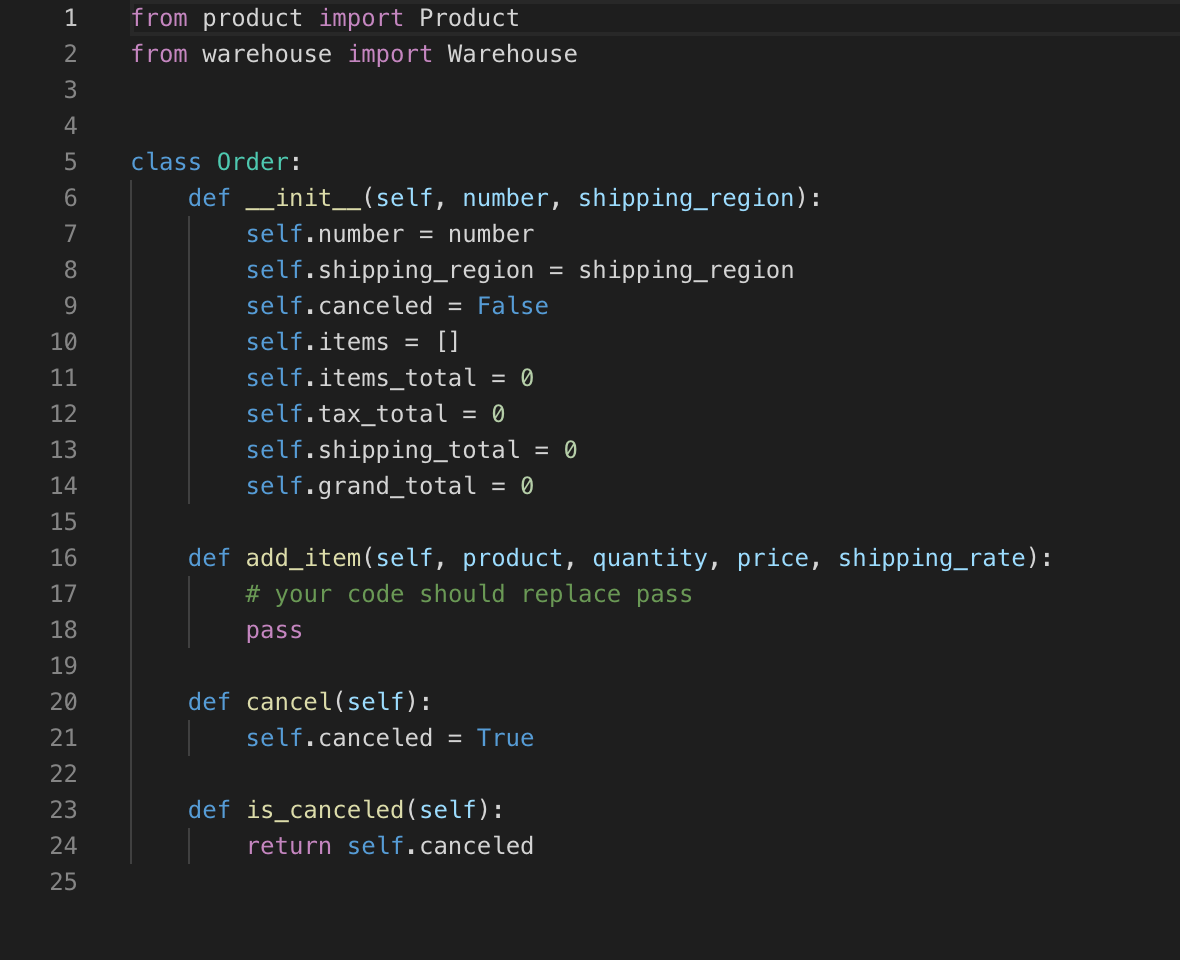
Task: Click the False value on line 9
Action: (512, 305)
